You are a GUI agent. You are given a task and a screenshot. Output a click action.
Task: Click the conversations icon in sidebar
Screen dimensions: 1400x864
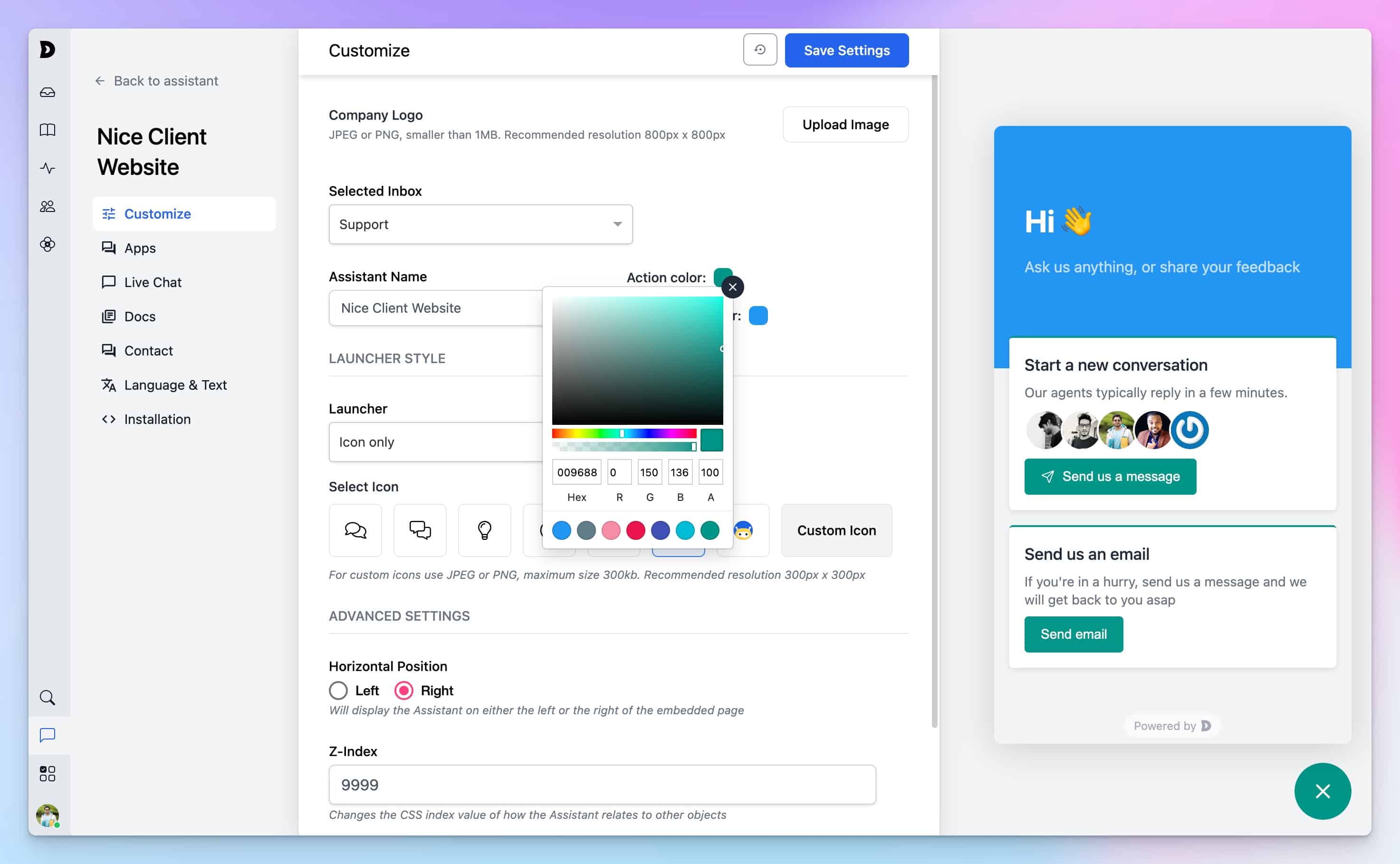click(x=47, y=735)
